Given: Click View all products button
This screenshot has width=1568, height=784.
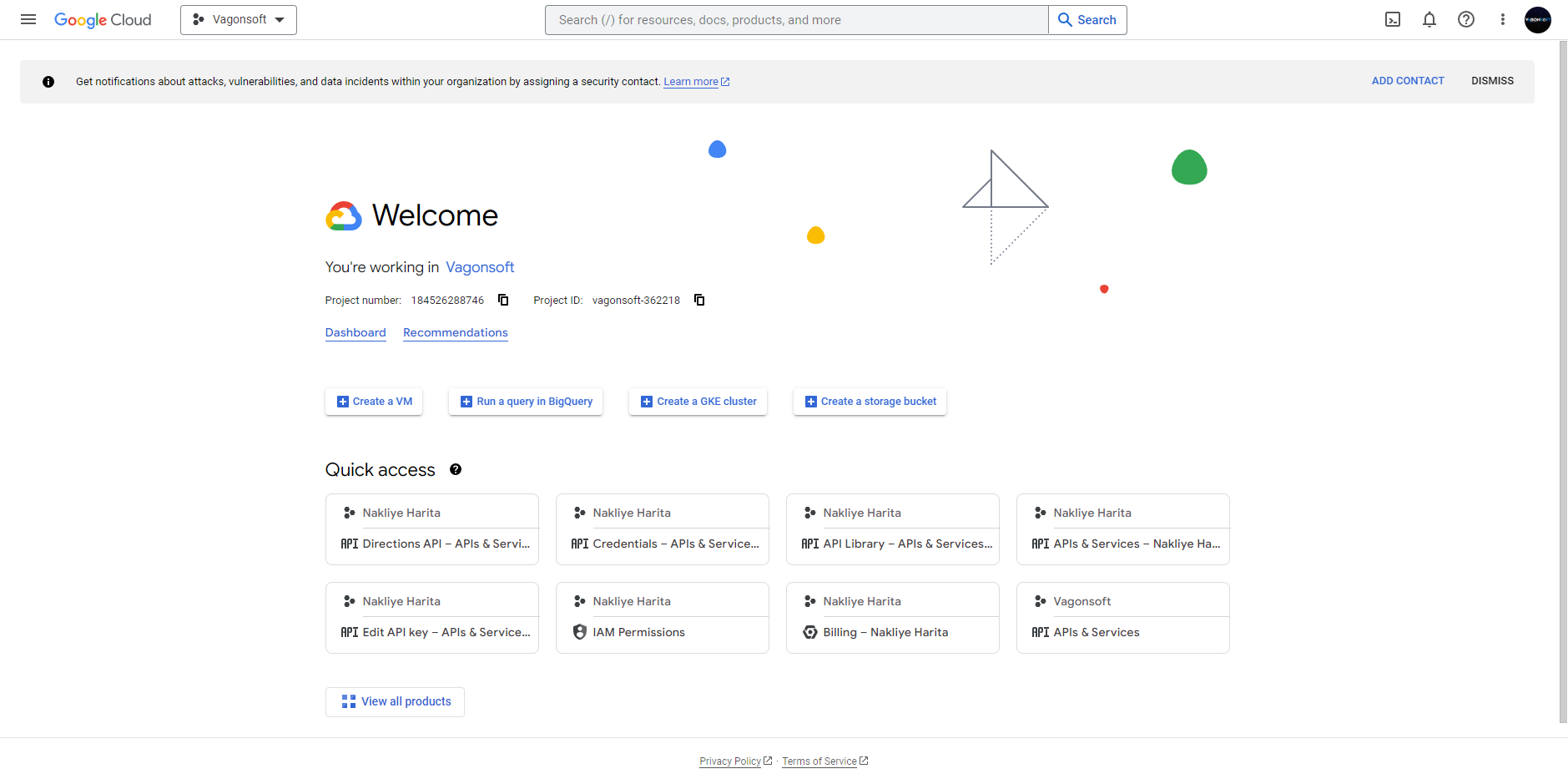Looking at the screenshot, I should (x=395, y=702).
